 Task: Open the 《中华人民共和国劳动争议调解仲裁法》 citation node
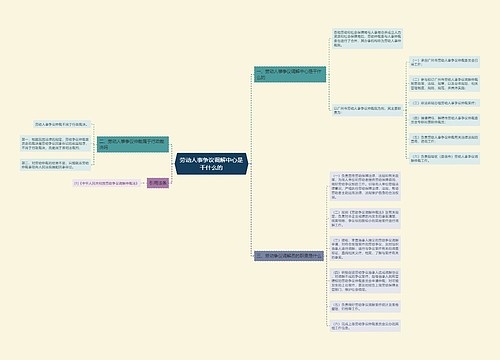[x=106, y=183]
